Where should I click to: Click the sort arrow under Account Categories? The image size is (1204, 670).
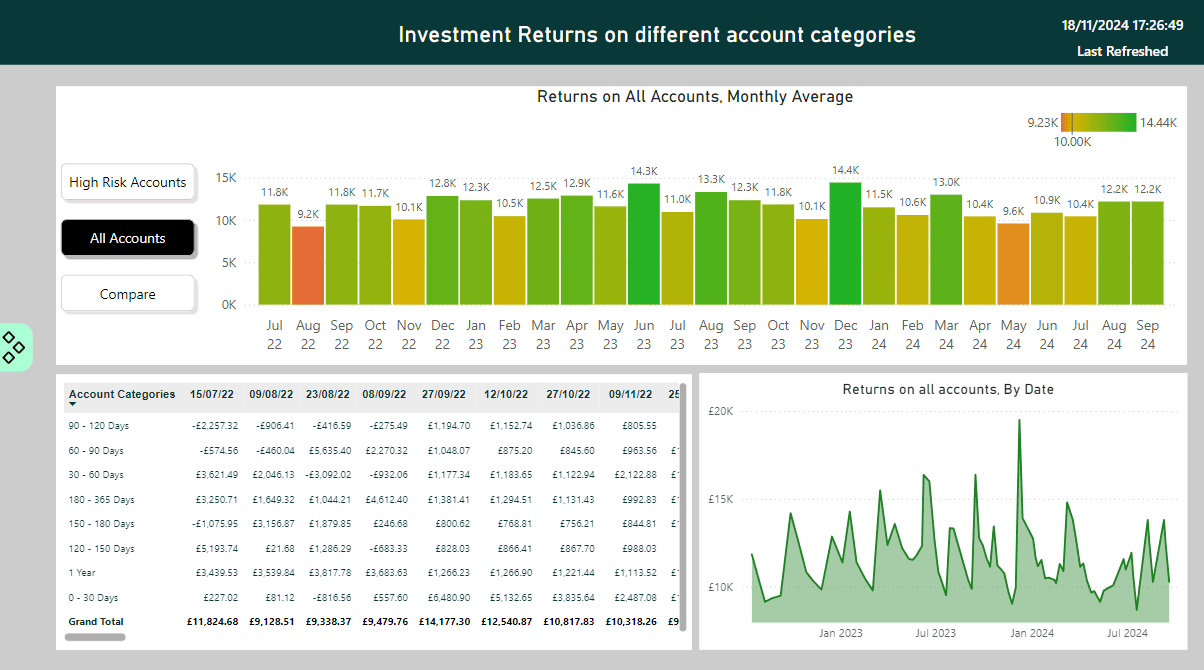(73, 405)
